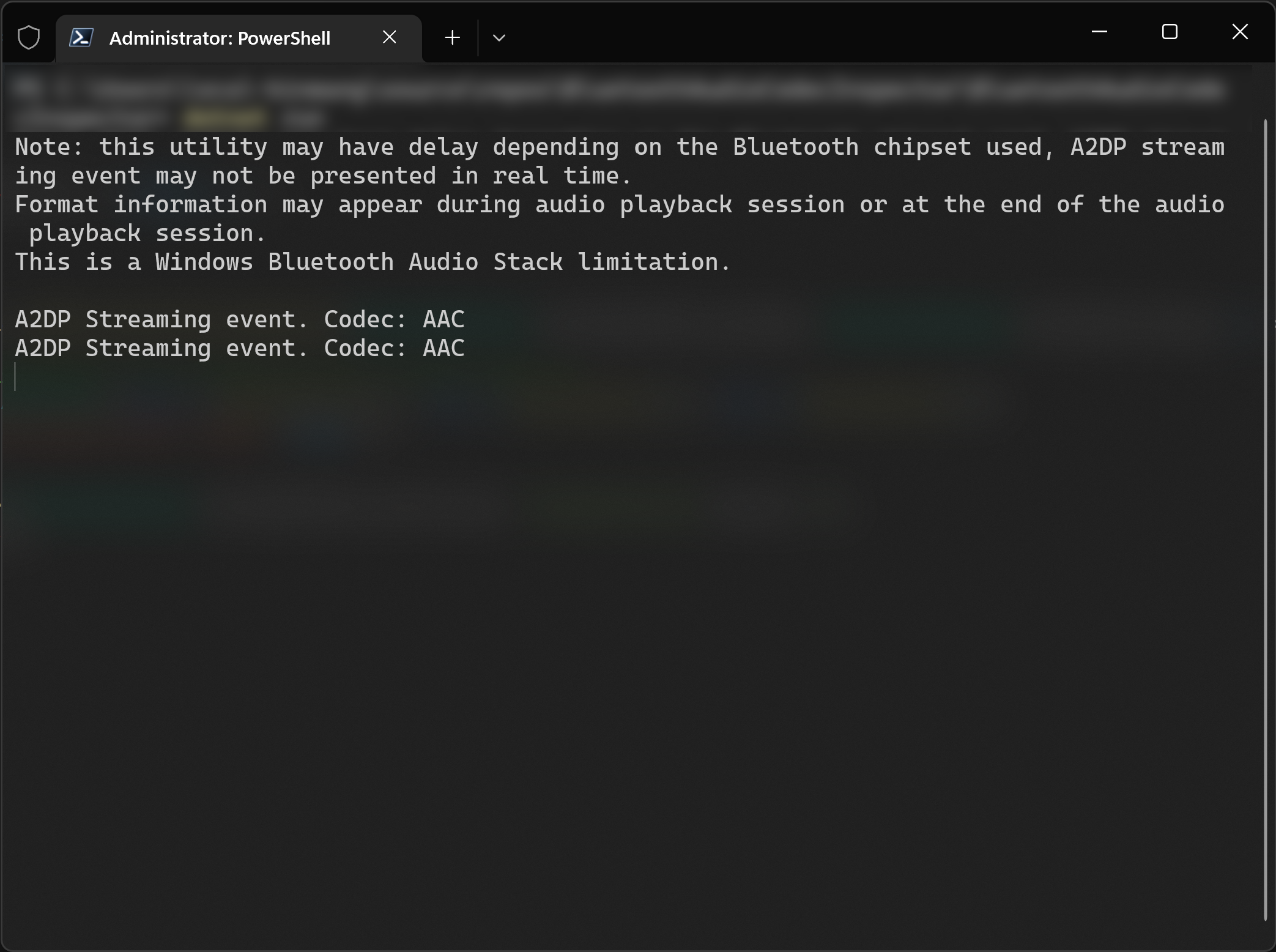Viewport: 1276px width, 952px height.
Task: Select the Administrator: PowerShell tab
Action: point(239,38)
